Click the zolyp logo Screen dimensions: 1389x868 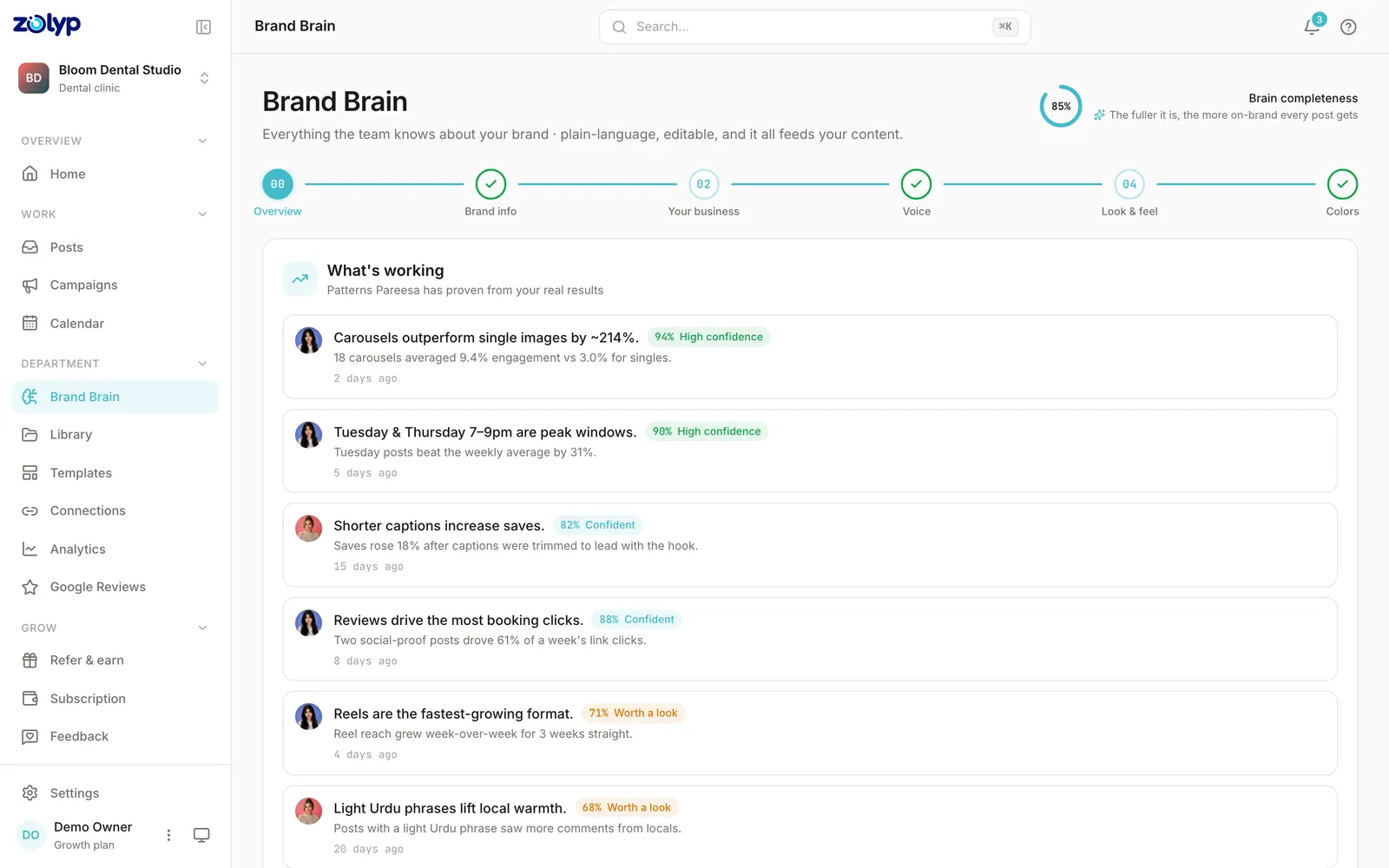(x=47, y=24)
